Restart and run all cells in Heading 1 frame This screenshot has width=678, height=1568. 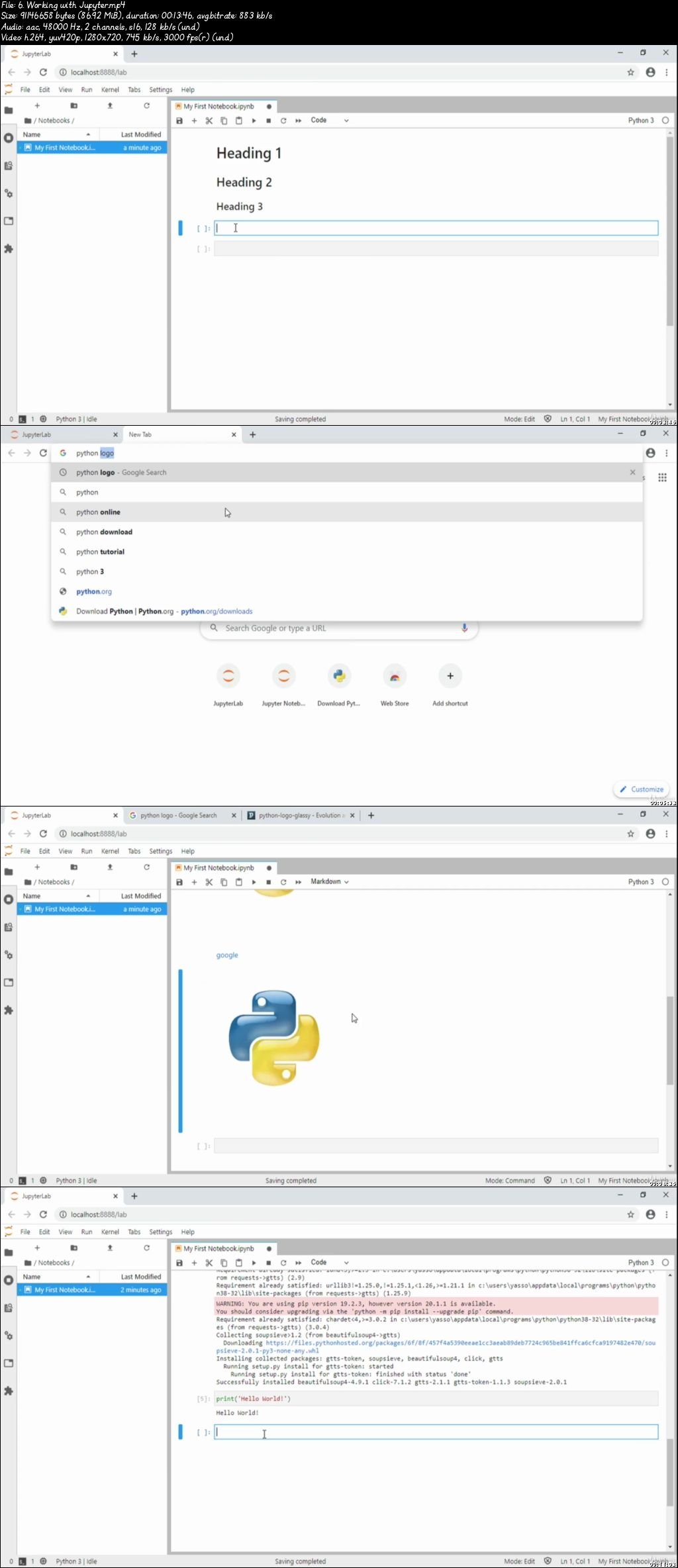coord(298,121)
